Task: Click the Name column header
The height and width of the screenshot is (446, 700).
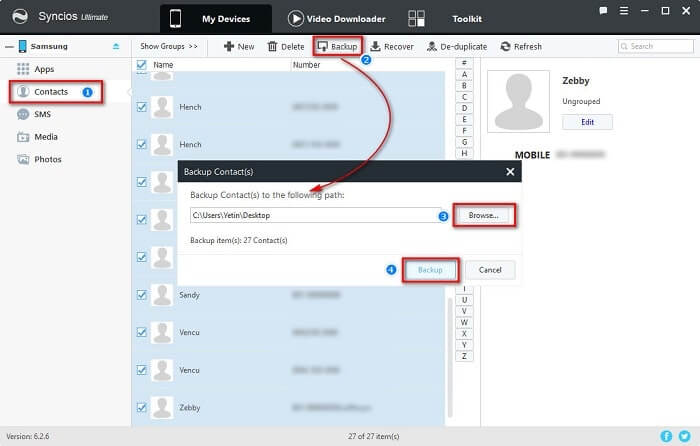Action: tap(163, 65)
